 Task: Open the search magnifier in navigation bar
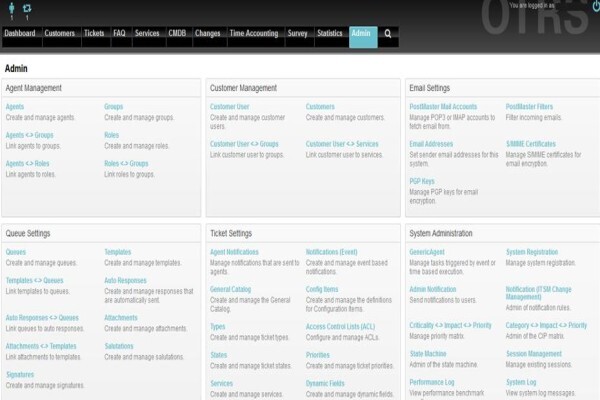tap(388, 34)
